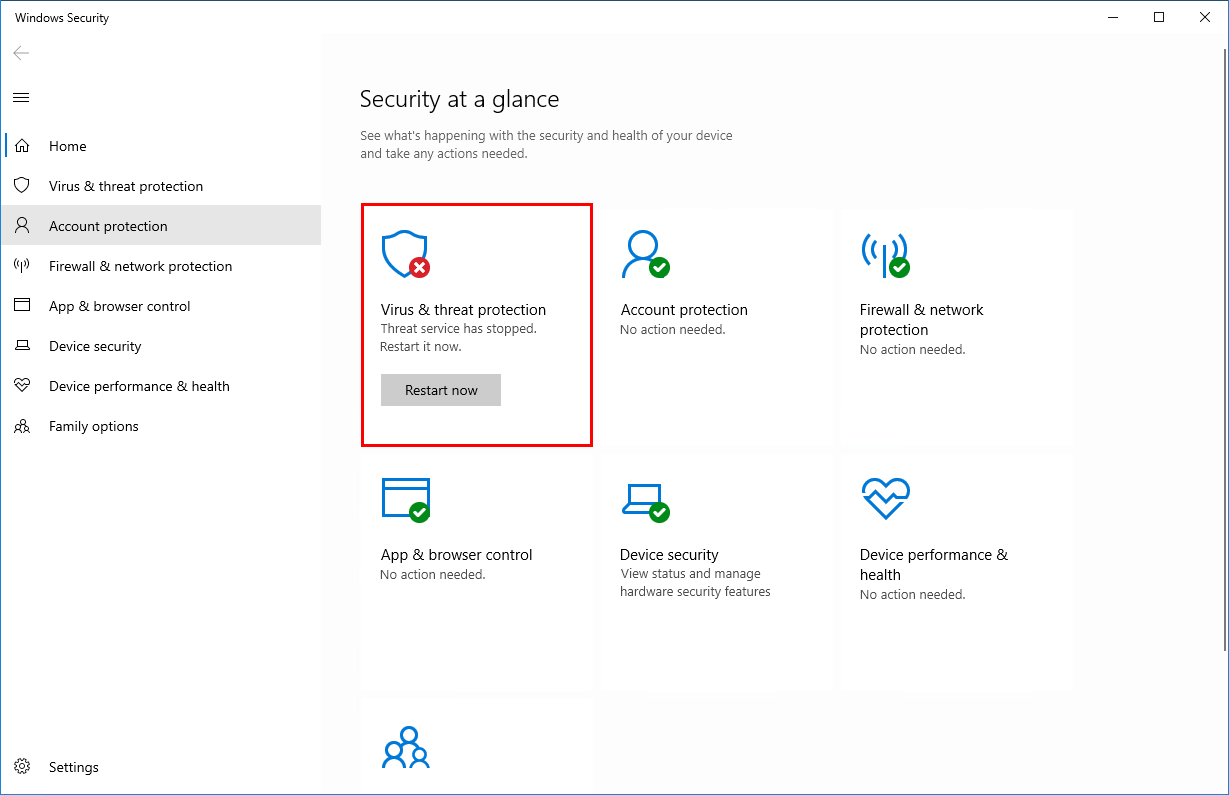Viewport: 1229px width, 795px height.
Task: Open Account protection showing No action needed
Action: pos(684,310)
